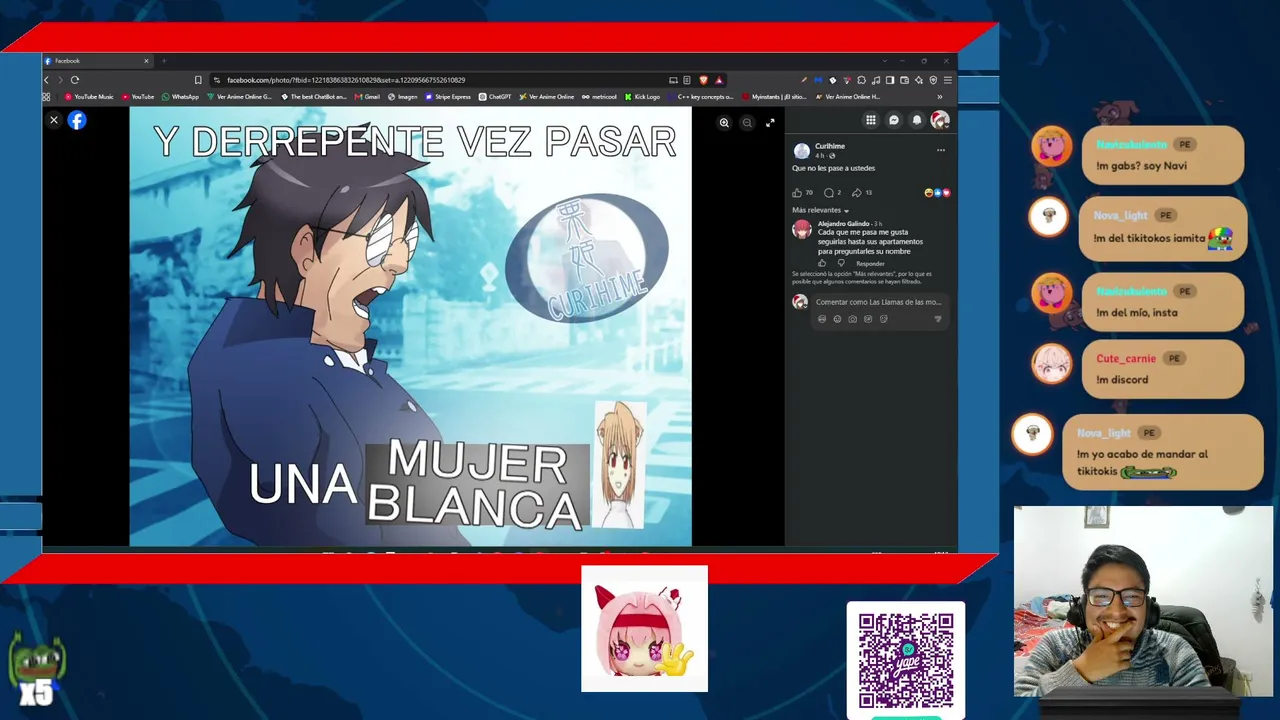Like the Curihime post
Screen dimensions: 1280x720
(x=797, y=193)
